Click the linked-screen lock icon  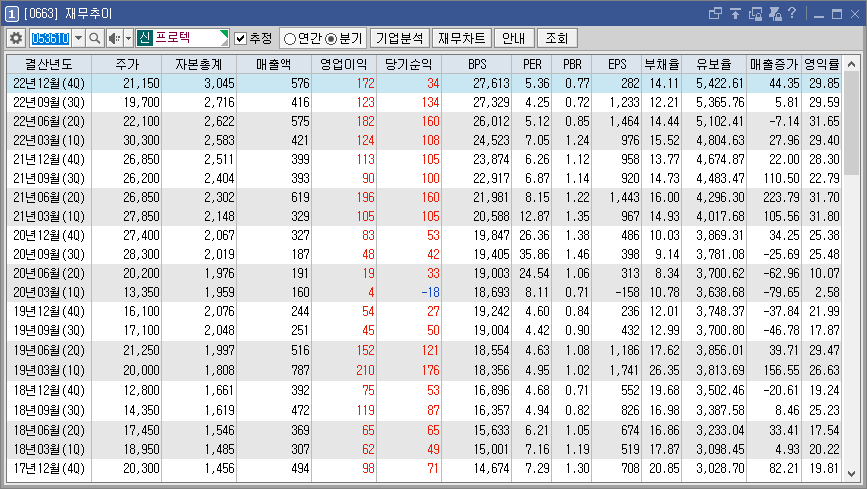coord(755,13)
